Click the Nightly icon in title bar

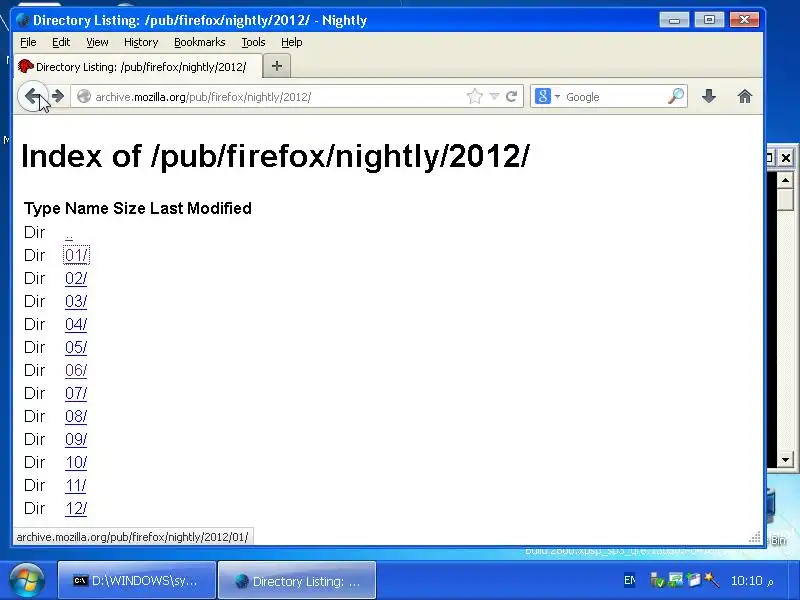pyautogui.click(x=22, y=20)
